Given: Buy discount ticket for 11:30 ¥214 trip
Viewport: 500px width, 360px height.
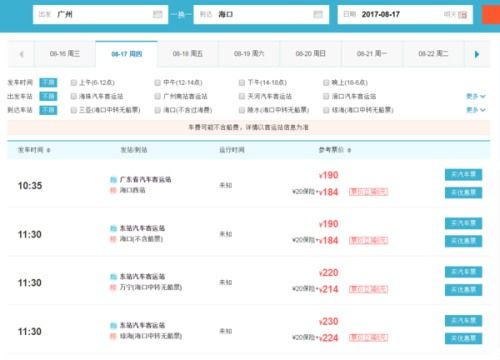Looking at the screenshot, I should 463,290.
